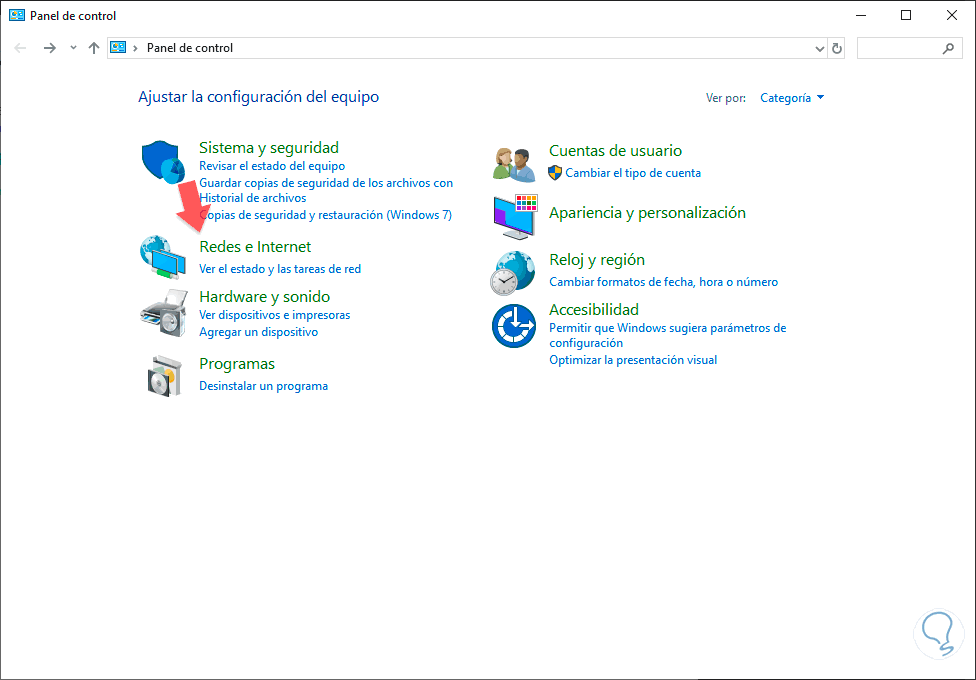Click Ver el estado y las tareas de red
This screenshot has width=976, height=680.
pyautogui.click(x=280, y=269)
